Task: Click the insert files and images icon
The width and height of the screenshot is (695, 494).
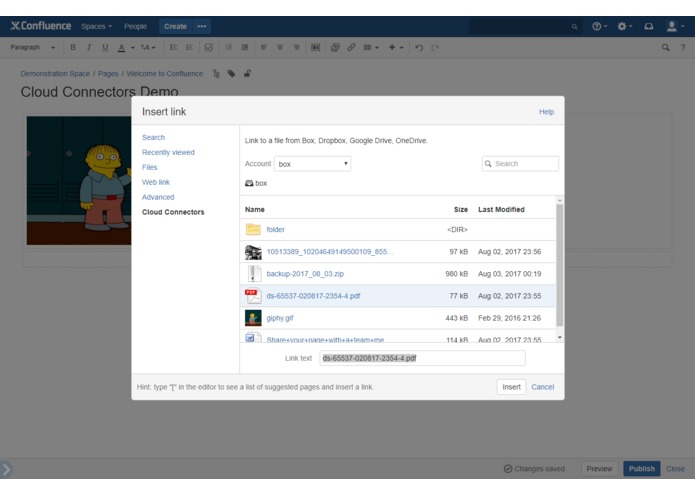Action: pos(335,47)
